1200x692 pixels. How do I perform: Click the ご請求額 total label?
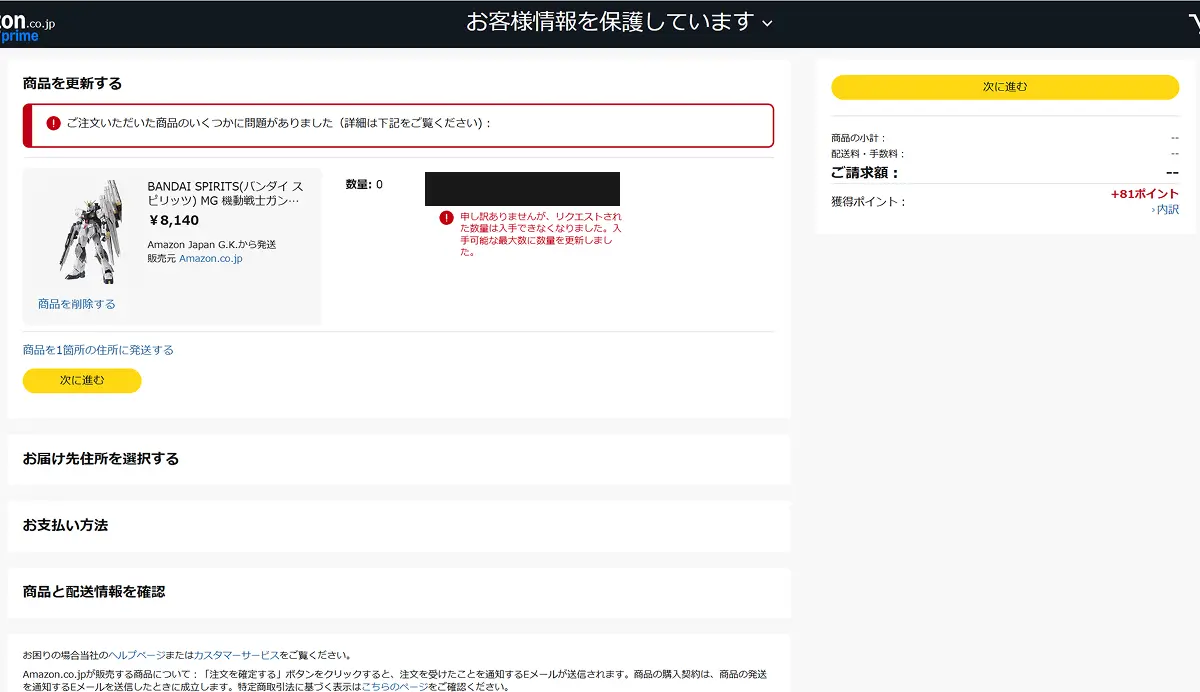866,173
